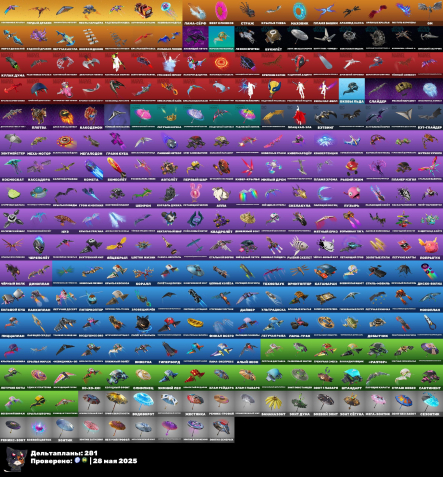Open the black cat-head glider tile
Image resolution: width=443 pixels, height=477 pixels.
143,324
